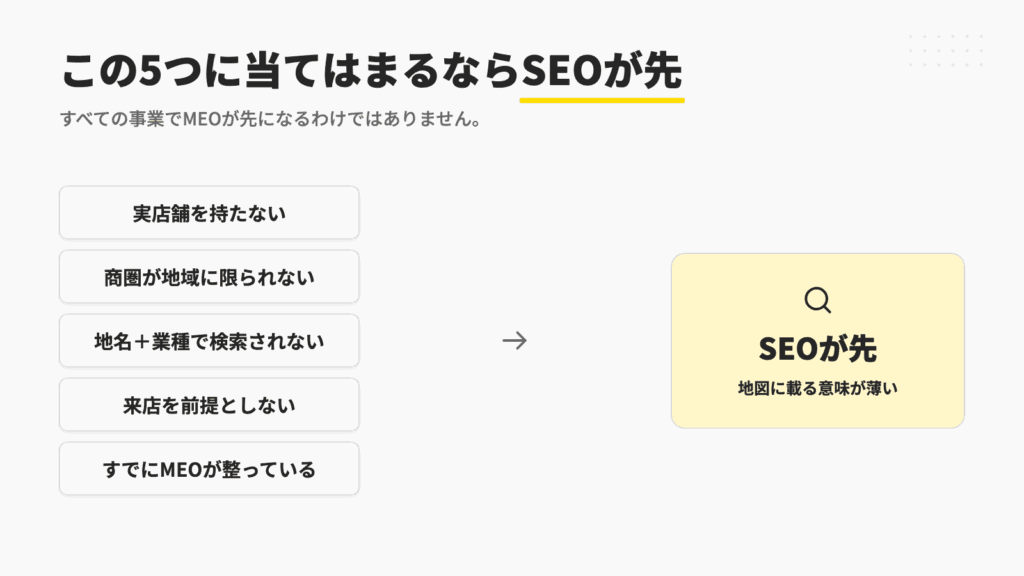
Task: Click the yellow card's empty bottom area
Action: pyautogui.click(x=818, y=413)
